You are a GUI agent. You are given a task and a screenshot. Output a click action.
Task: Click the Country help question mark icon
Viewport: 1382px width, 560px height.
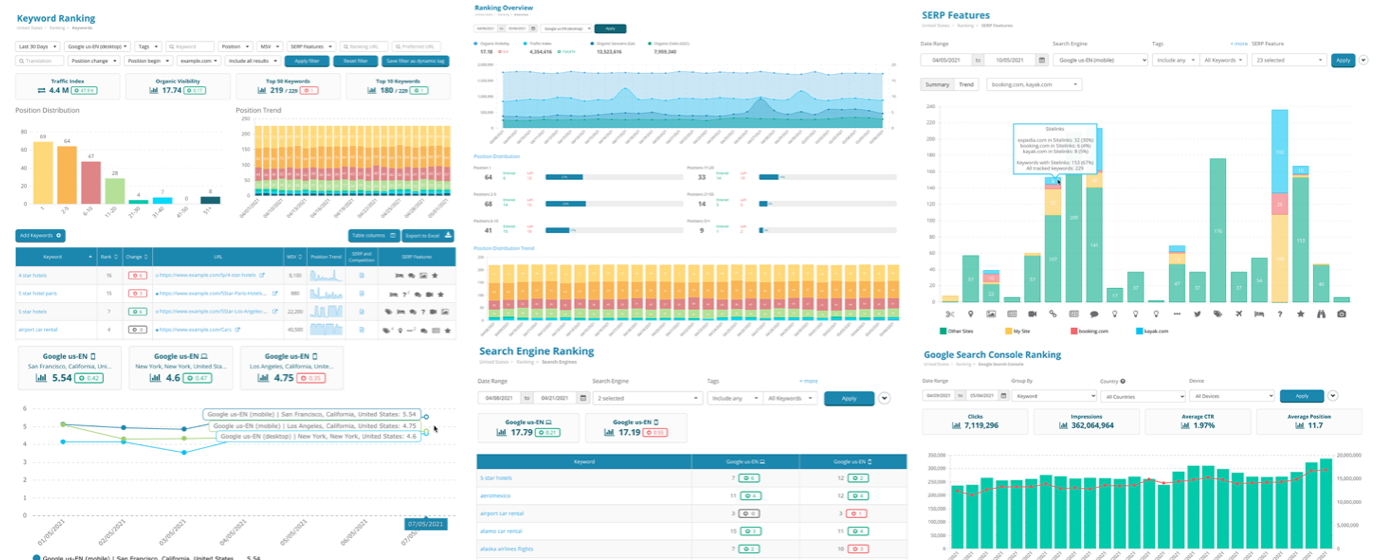pyautogui.click(x=1123, y=381)
